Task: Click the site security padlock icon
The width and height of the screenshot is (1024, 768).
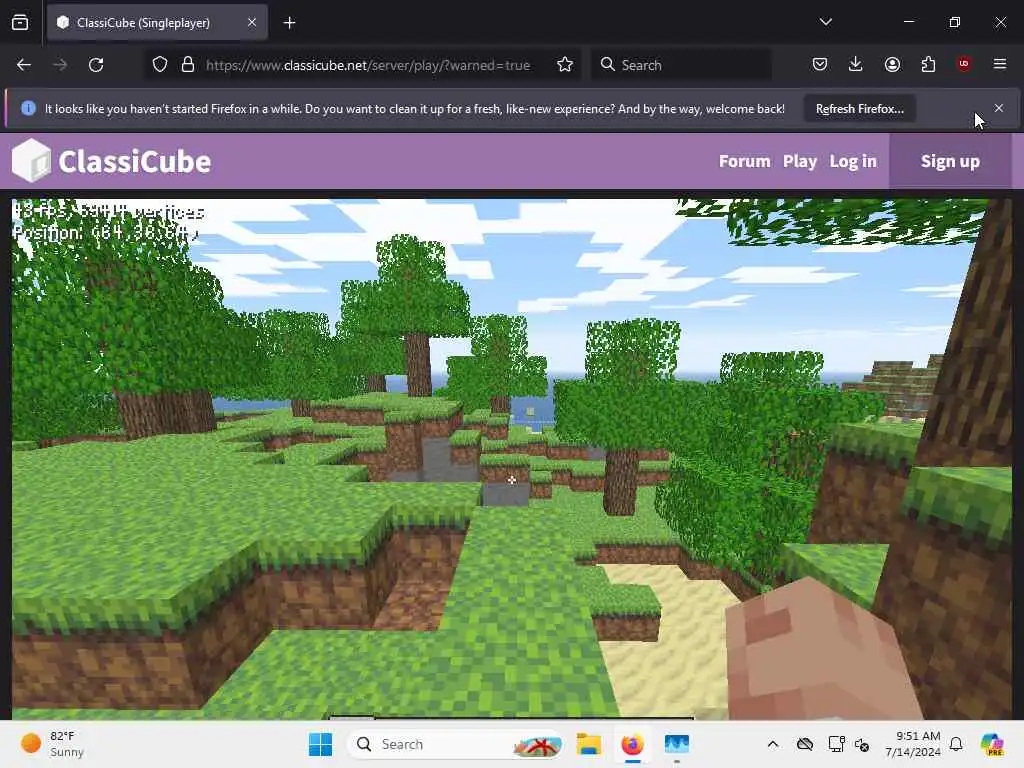Action: [188, 65]
